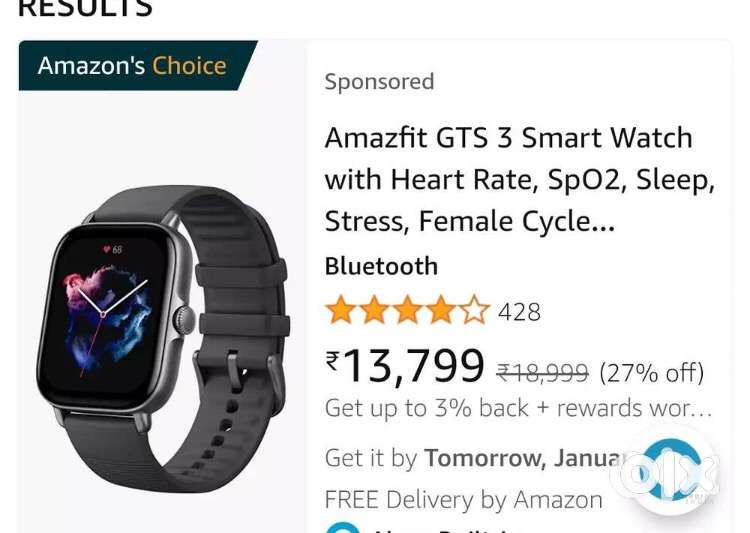
Task: Open the 428 ratings count
Action: [x=519, y=312]
